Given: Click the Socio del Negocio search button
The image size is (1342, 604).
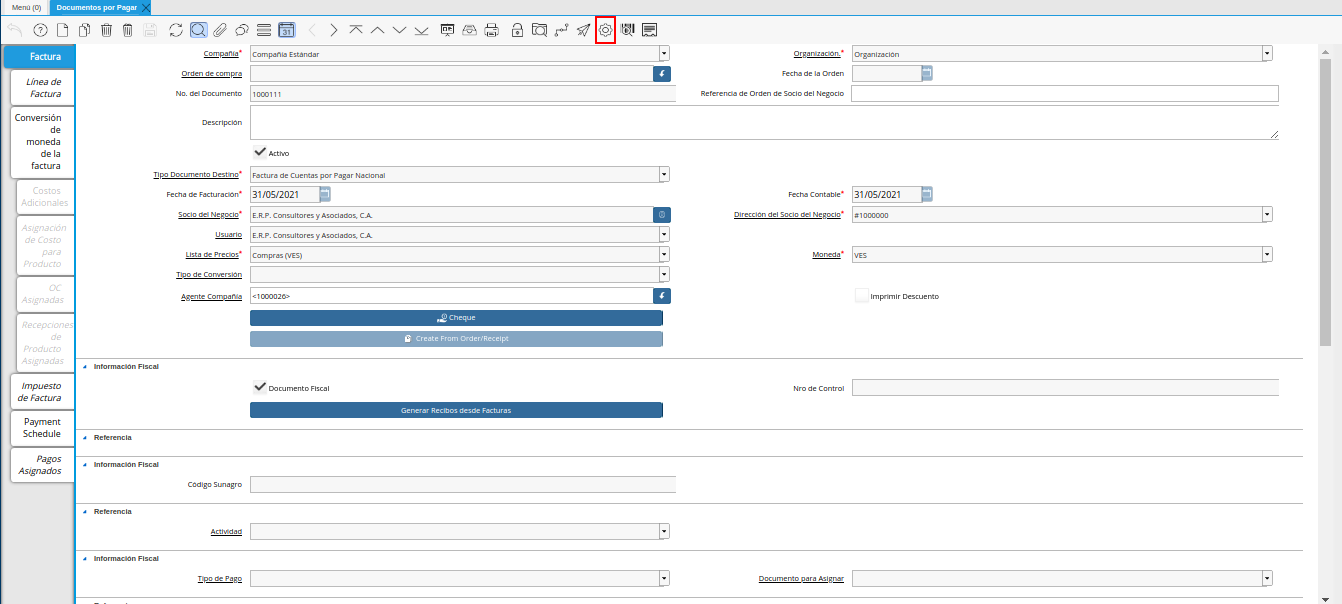Looking at the screenshot, I should point(662,214).
